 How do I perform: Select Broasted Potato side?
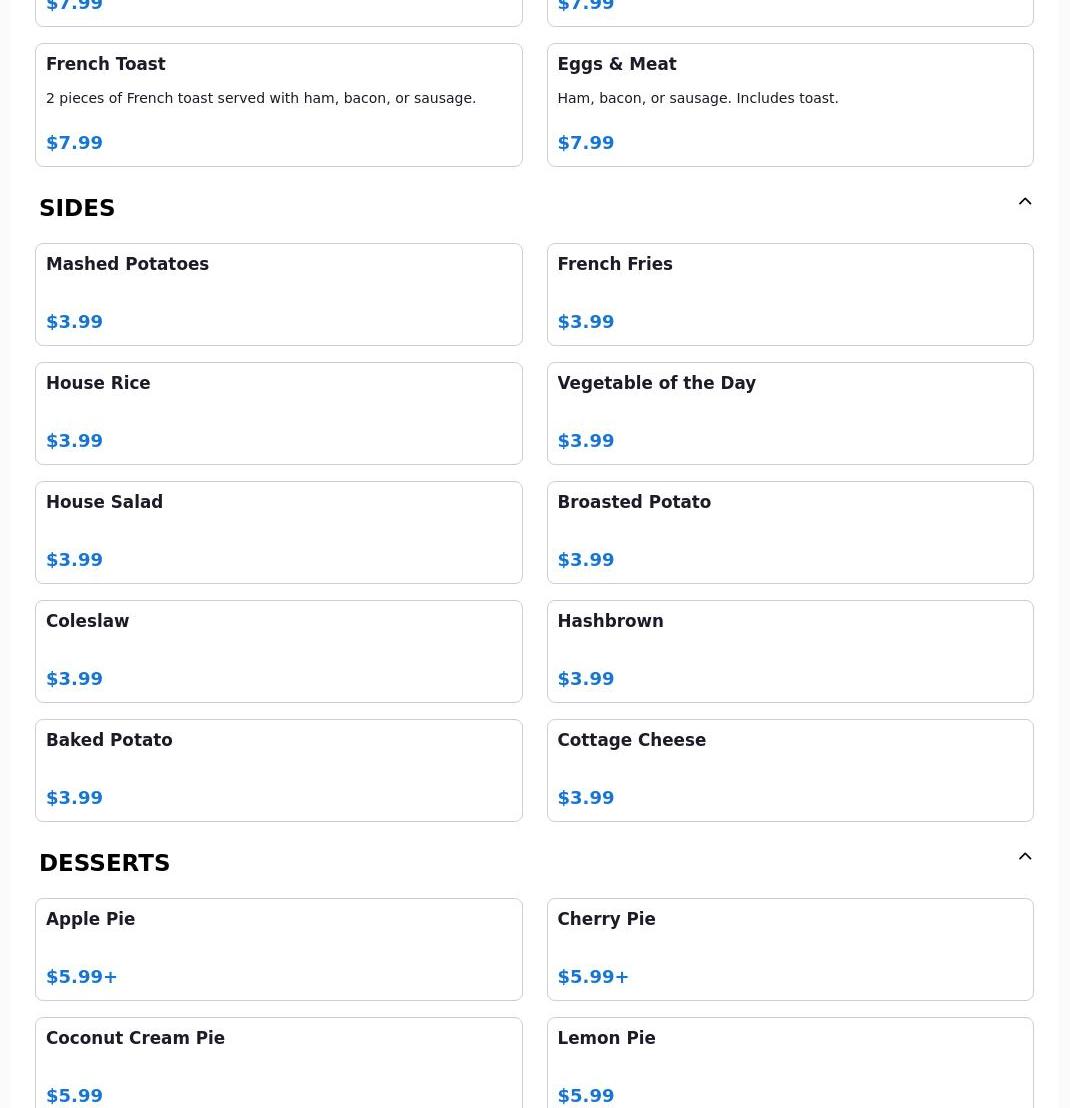tap(789, 532)
